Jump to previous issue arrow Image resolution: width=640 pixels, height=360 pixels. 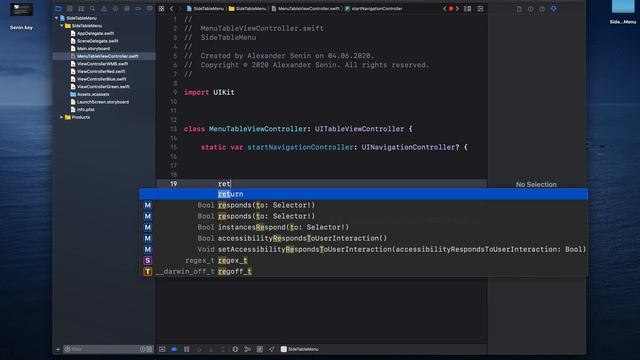click(x=444, y=9)
